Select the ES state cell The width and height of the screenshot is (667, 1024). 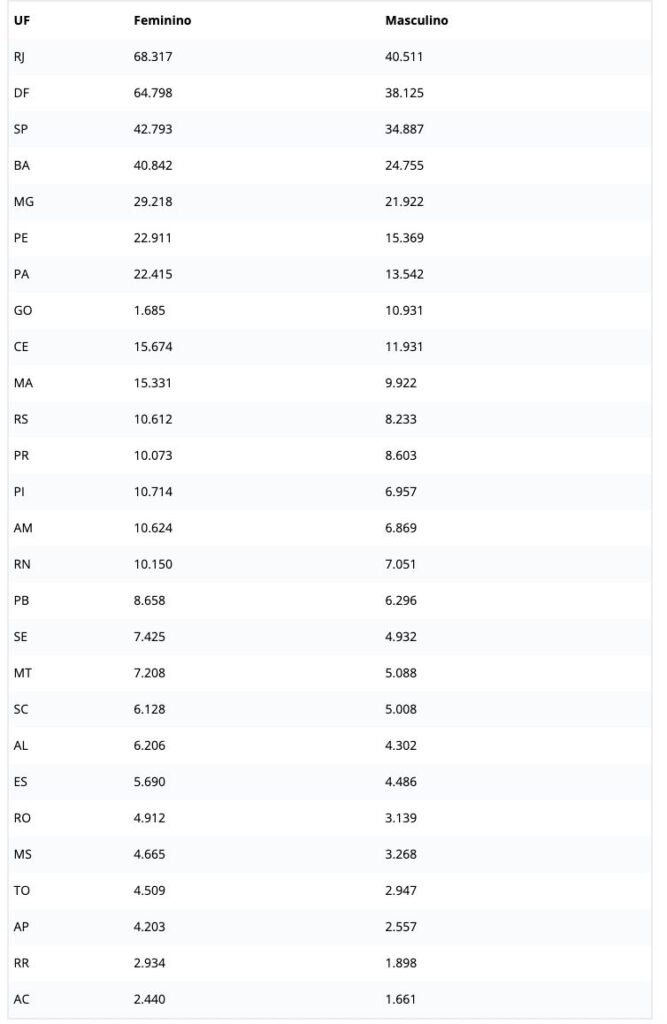point(21,781)
